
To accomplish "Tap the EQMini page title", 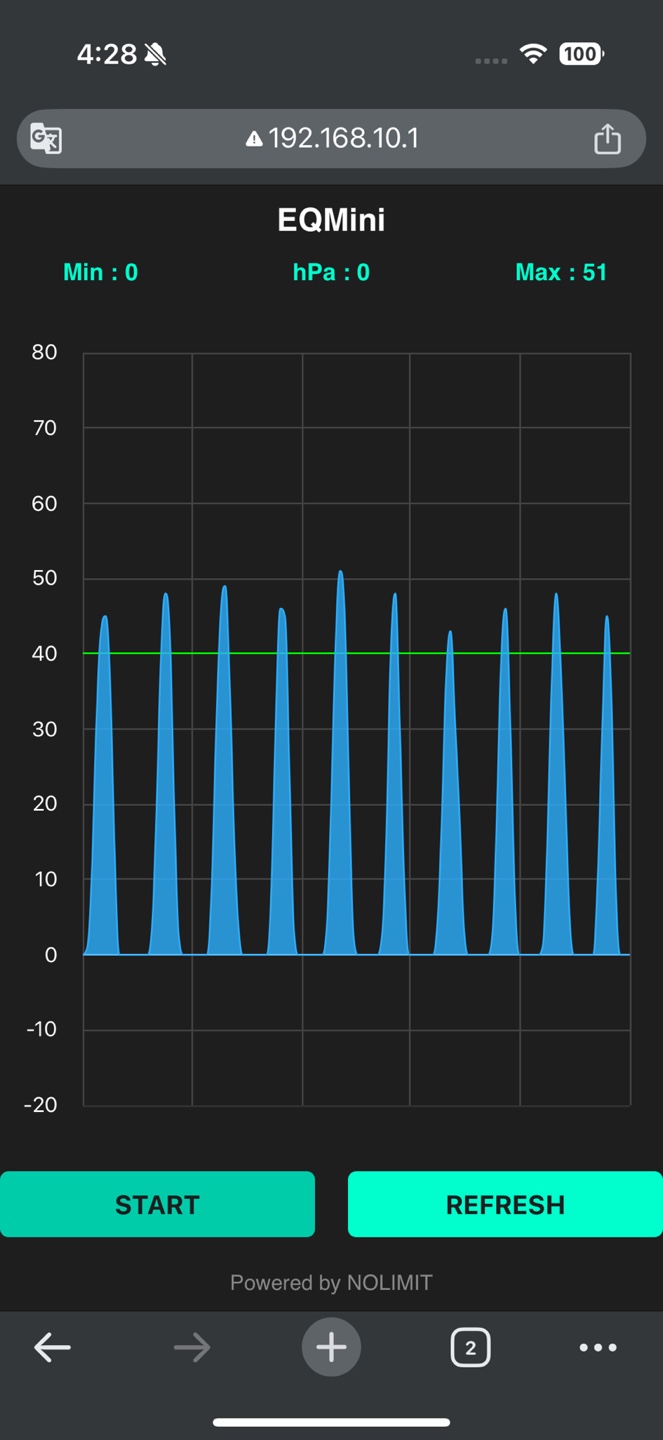I will [331, 220].
